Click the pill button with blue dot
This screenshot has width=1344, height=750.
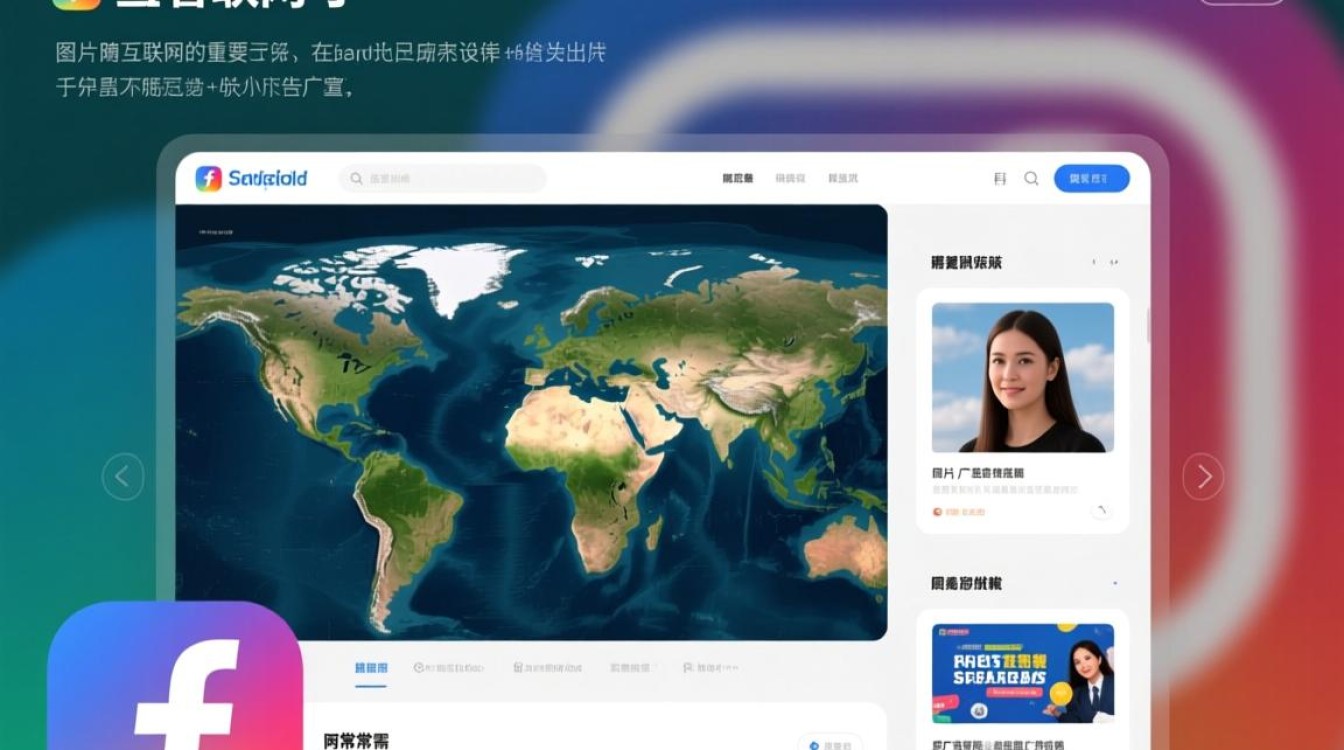tap(830, 744)
